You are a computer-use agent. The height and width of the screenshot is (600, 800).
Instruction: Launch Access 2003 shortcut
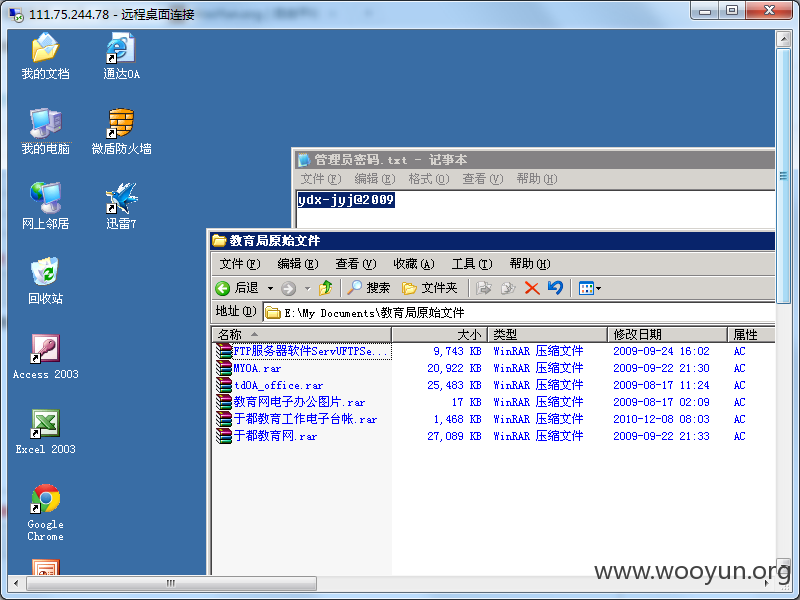pyautogui.click(x=45, y=357)
